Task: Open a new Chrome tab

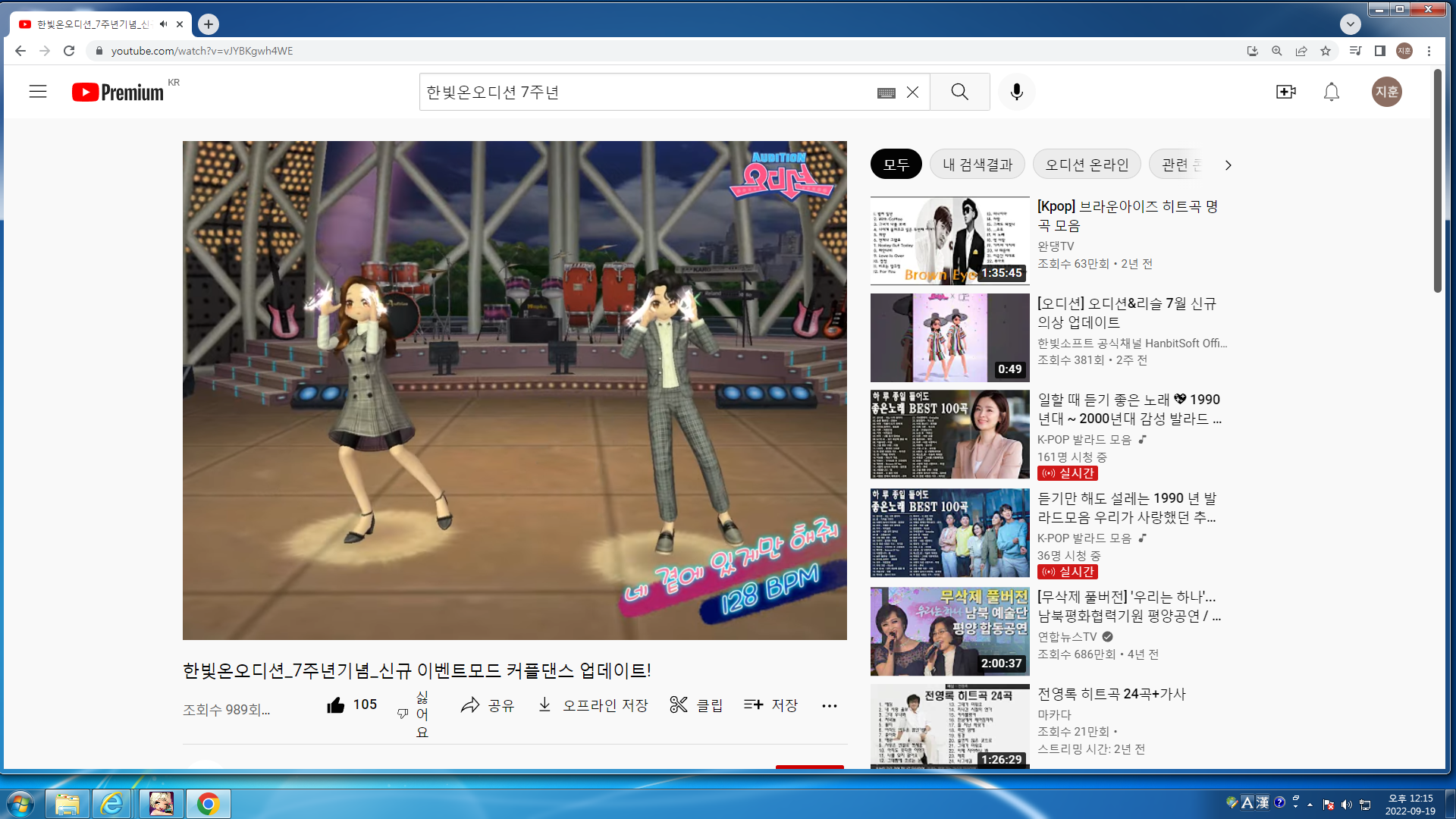Action: pos(209,24)
